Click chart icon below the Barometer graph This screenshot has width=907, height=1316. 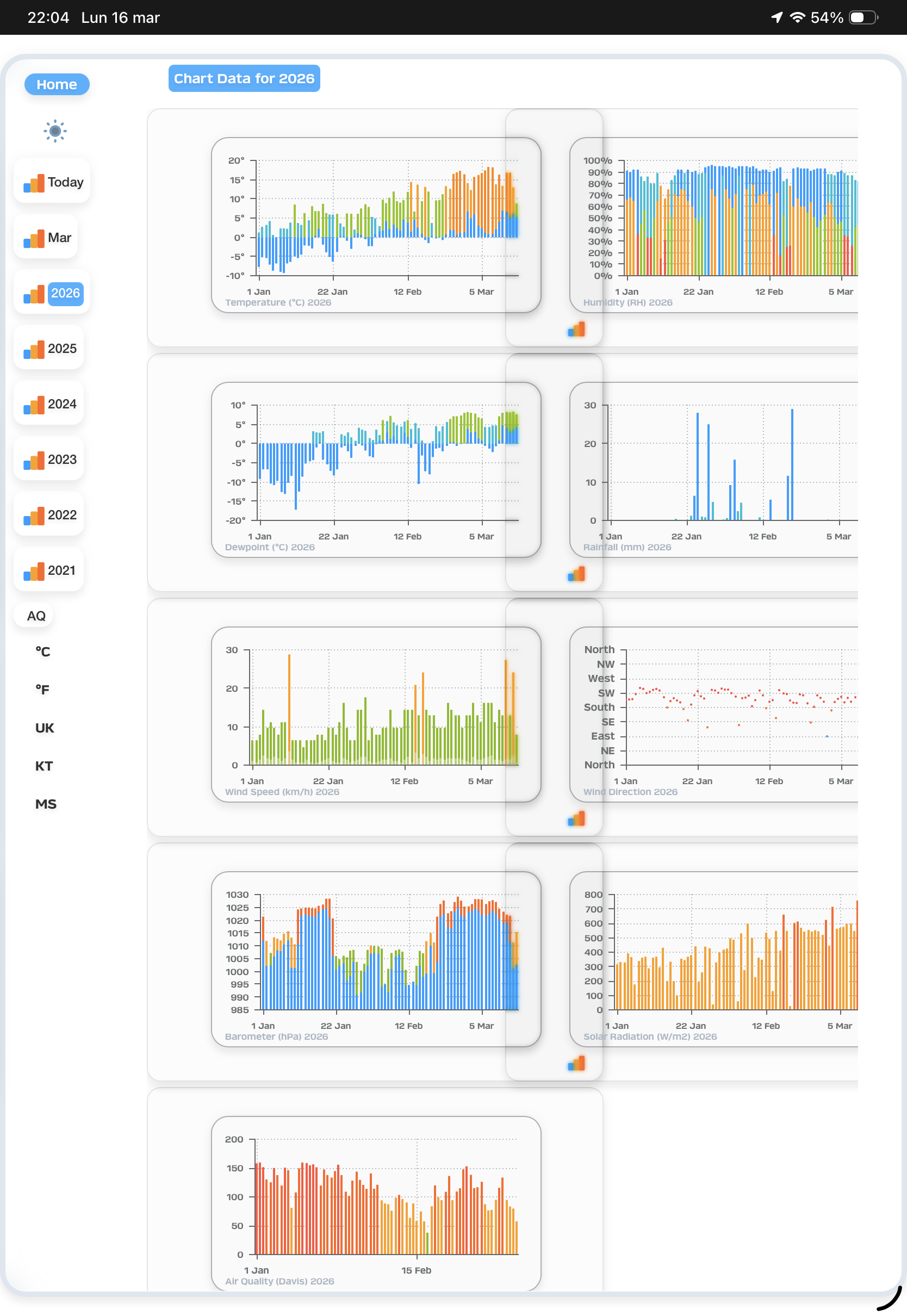click(x=576, y=1063)
